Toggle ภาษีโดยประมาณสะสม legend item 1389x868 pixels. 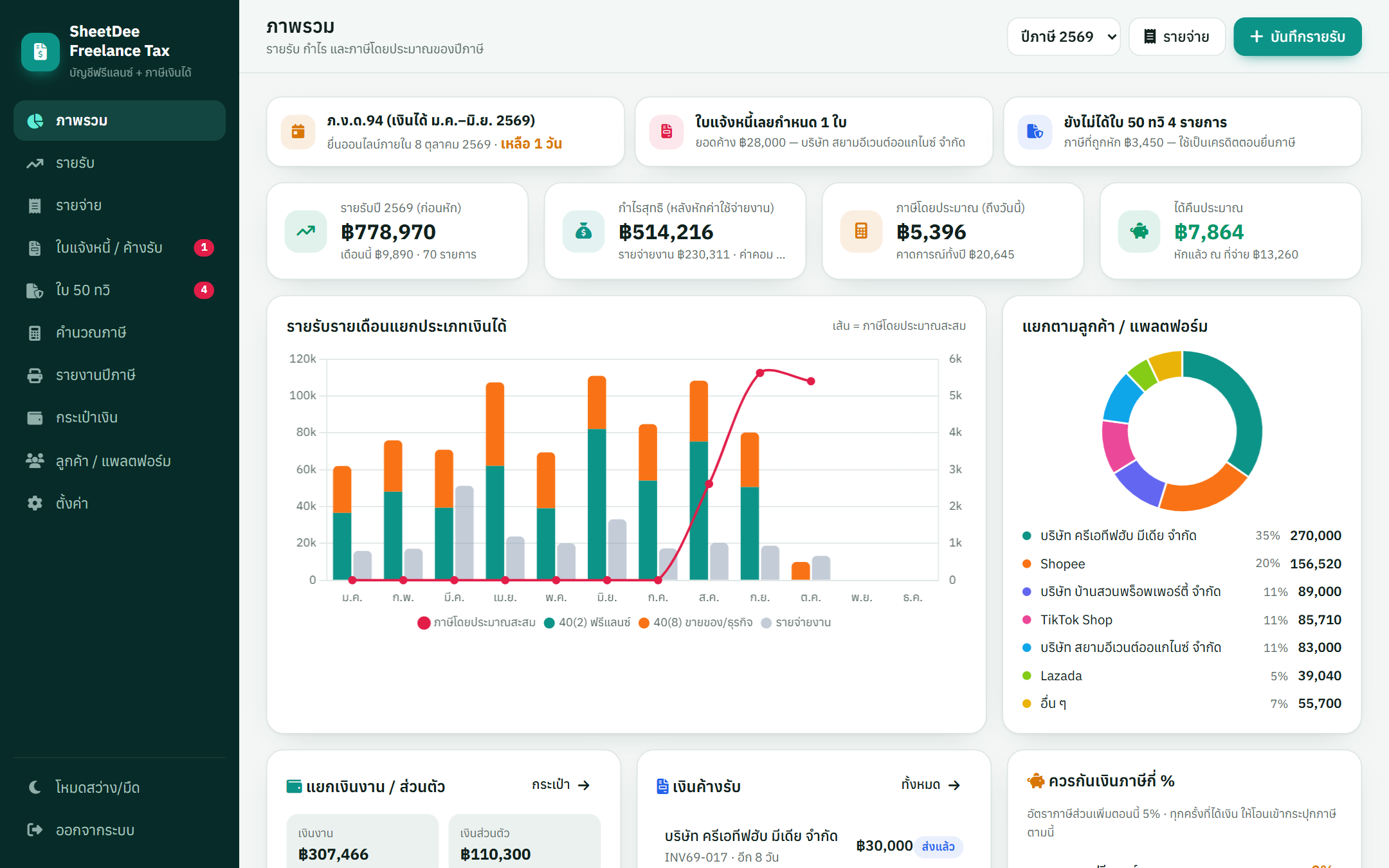[477, 622]
